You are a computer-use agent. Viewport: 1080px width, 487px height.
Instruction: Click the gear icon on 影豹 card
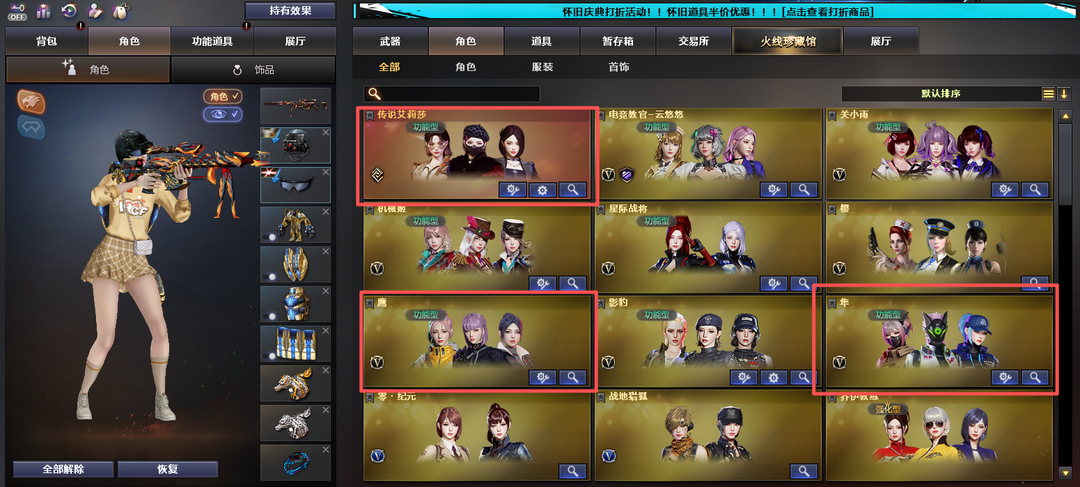(773, 377)
